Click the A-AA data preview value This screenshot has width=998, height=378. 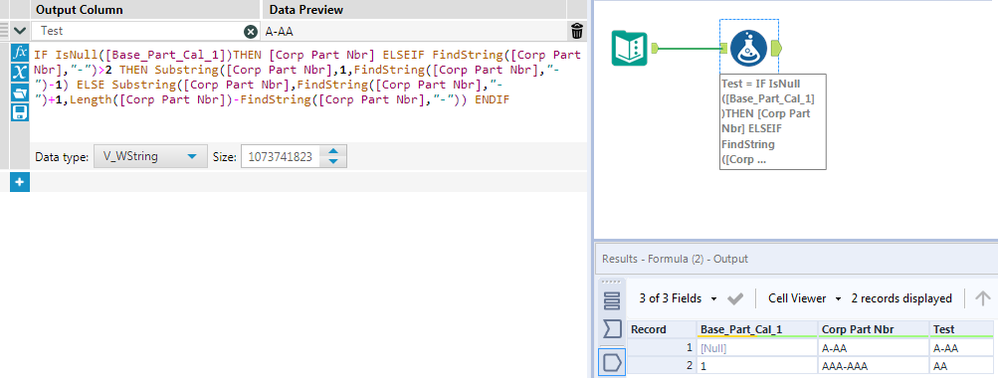click(x=279, y=31)
